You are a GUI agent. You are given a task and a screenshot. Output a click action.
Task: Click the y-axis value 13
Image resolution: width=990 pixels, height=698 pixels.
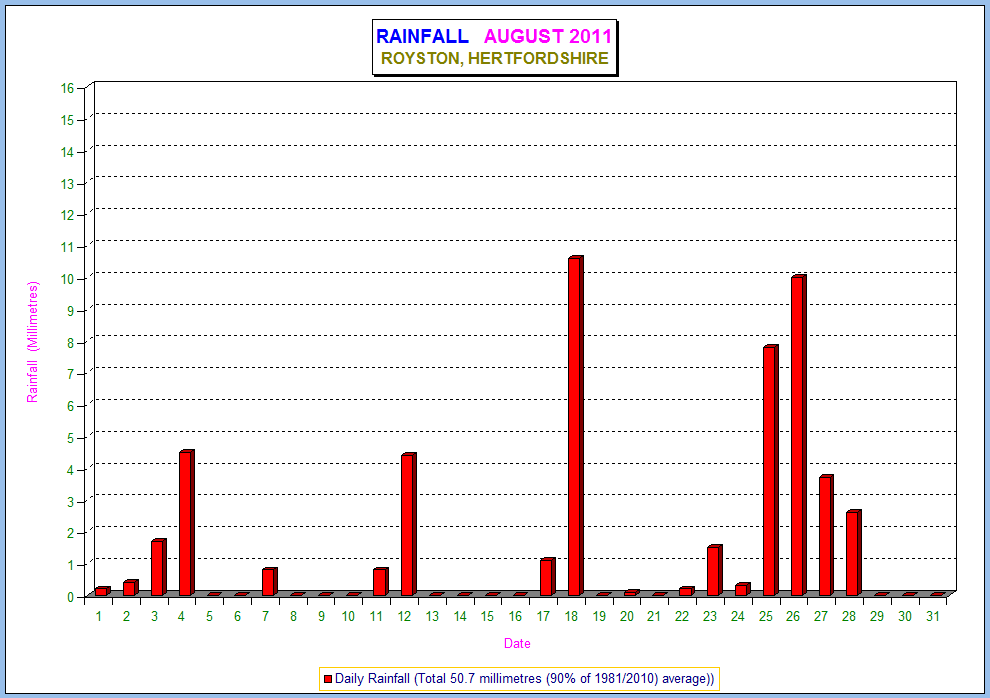[68, 184]
